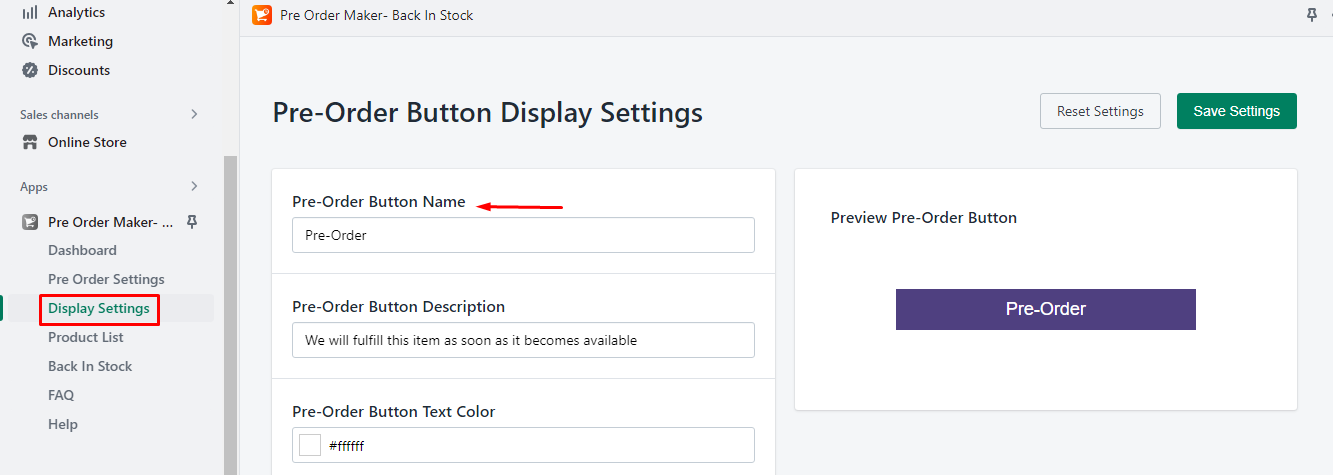Select Display Settings in sidebar
Image resolution: width=1333 pixels, height=475 pixels.
click(99, 308)
